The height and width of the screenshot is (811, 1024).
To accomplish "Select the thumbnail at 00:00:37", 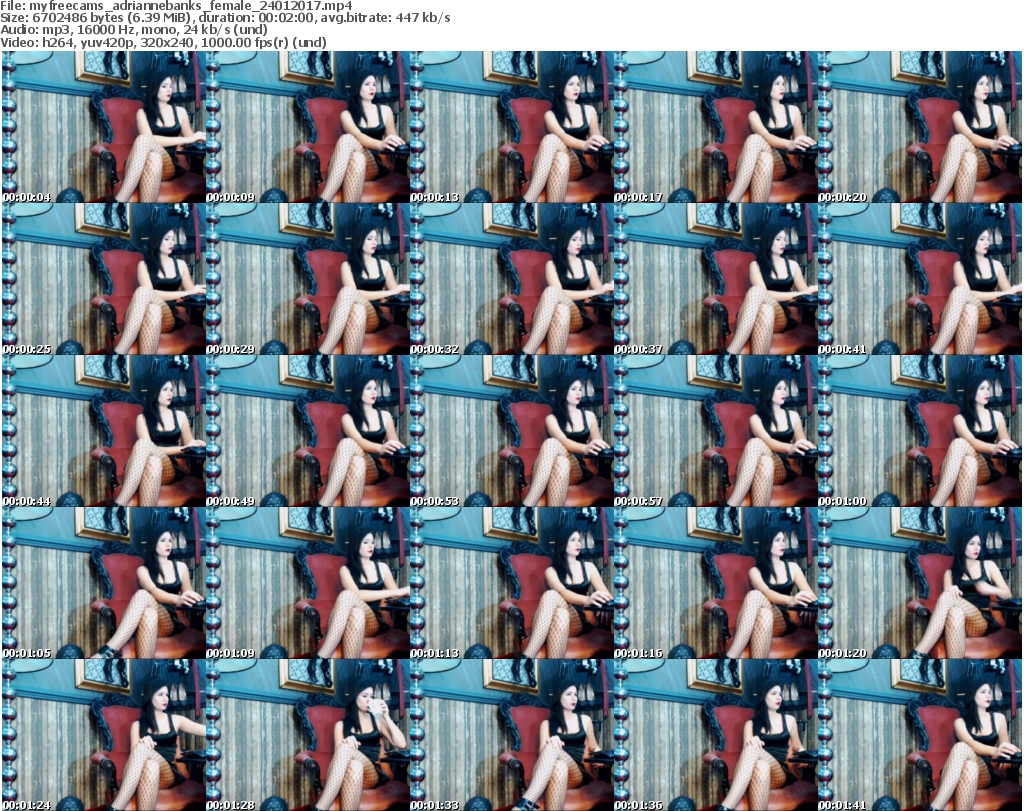I will point(715,279).
